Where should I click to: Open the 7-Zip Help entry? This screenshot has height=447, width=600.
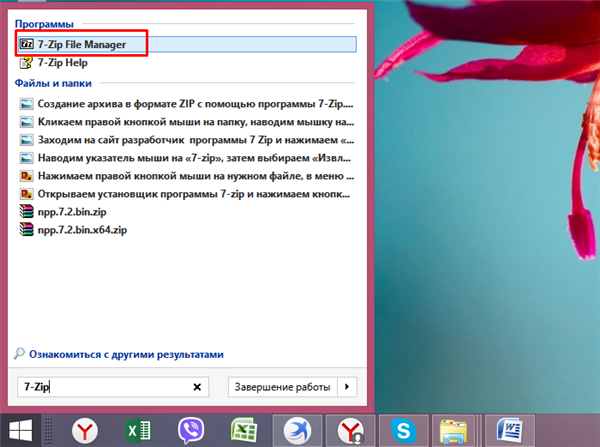(62, 62)
